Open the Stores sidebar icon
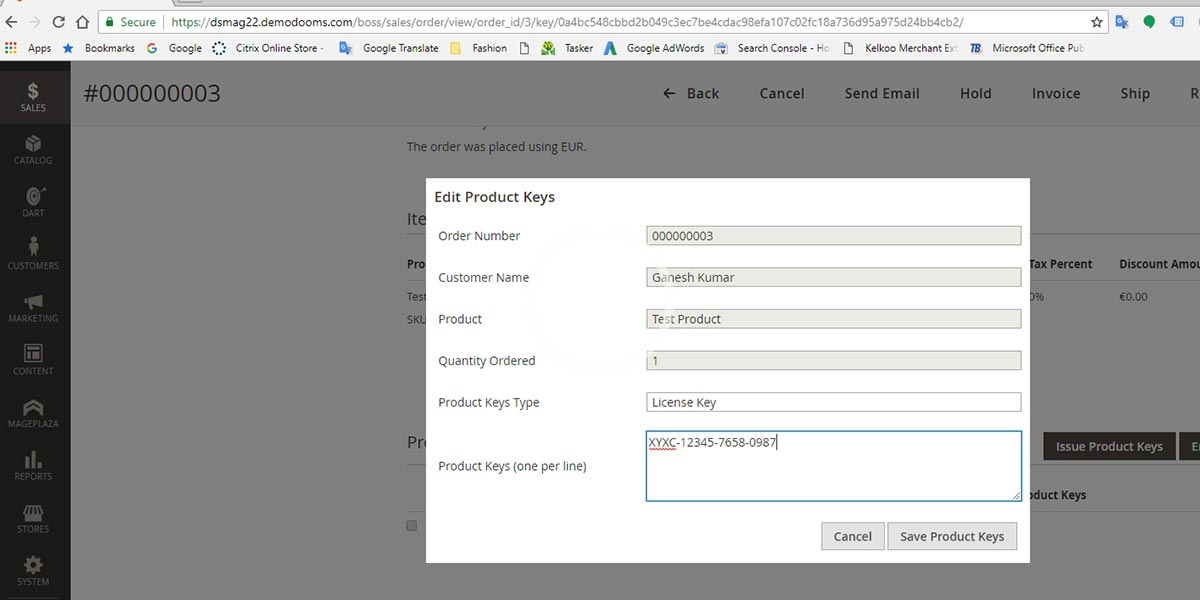 point(33,518)
